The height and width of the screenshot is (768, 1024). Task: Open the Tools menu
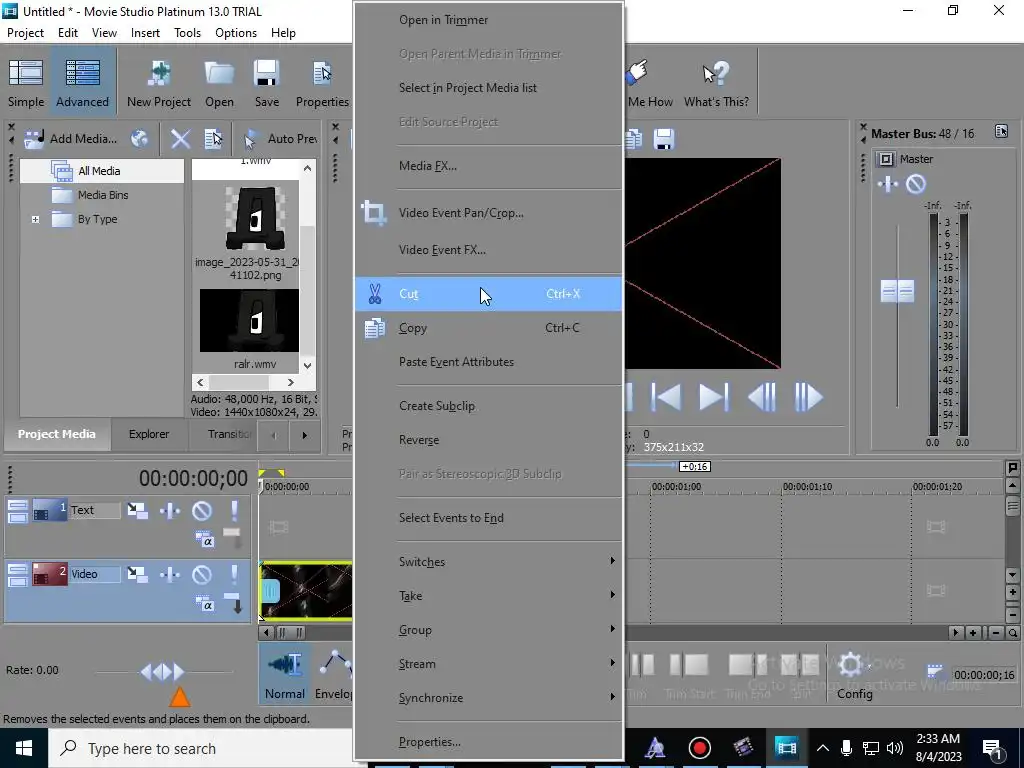tap(187, 33)
